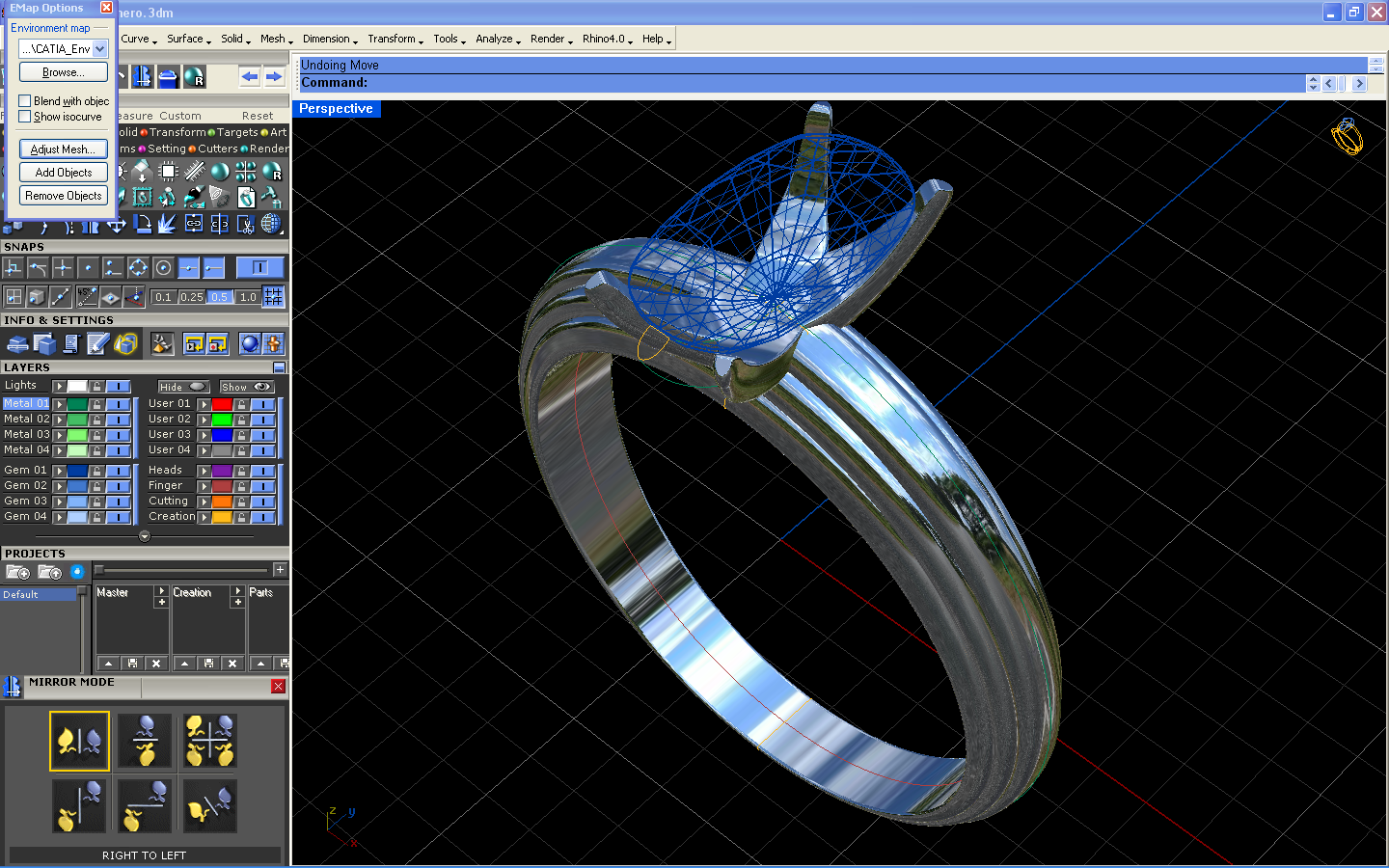Screen dimensions: 1389x868
Task: Click the blue sphere icon in Info & Settings
Action: pos(250,343)
